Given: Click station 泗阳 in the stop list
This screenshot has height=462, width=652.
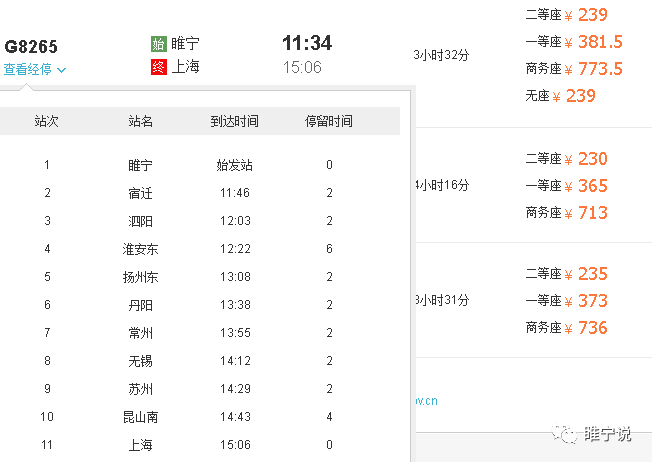Looking at the screenshot, I should tap(141, 221).
